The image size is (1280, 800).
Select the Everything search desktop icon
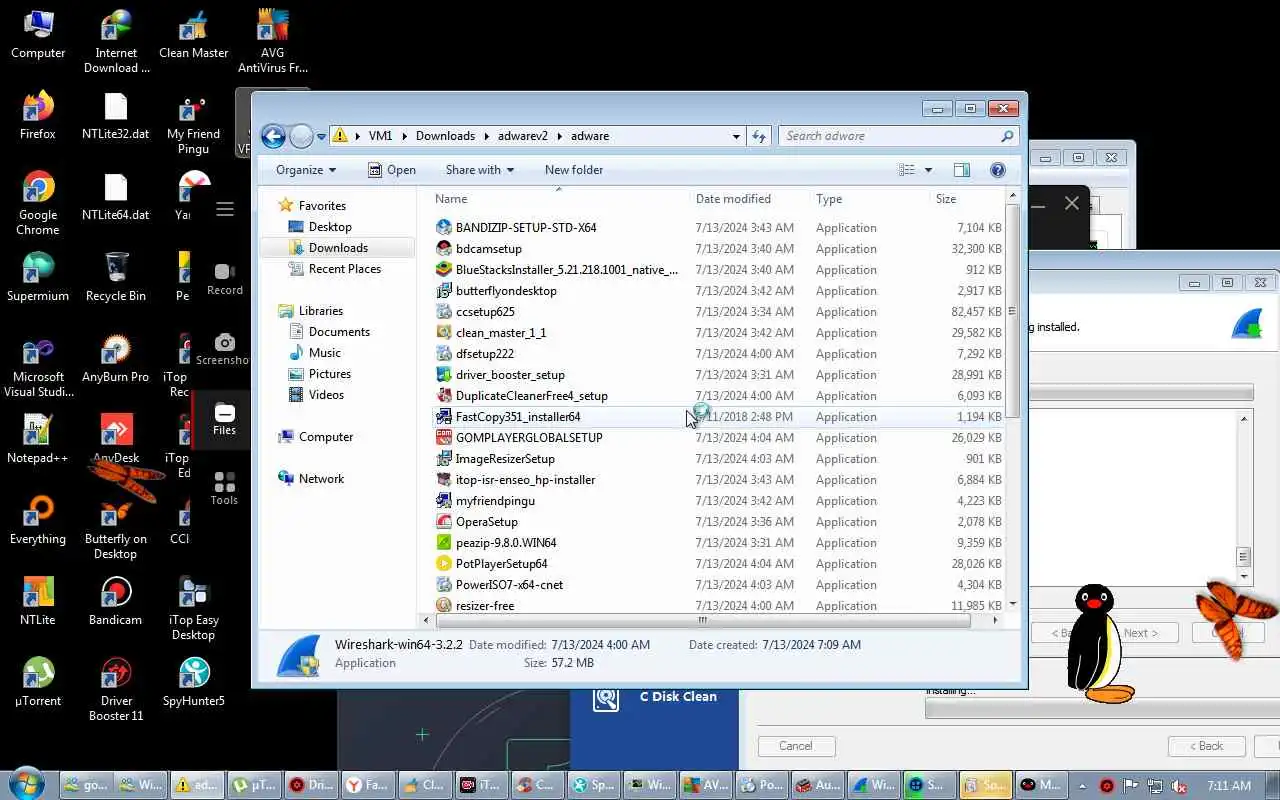[x=38, y=520]
